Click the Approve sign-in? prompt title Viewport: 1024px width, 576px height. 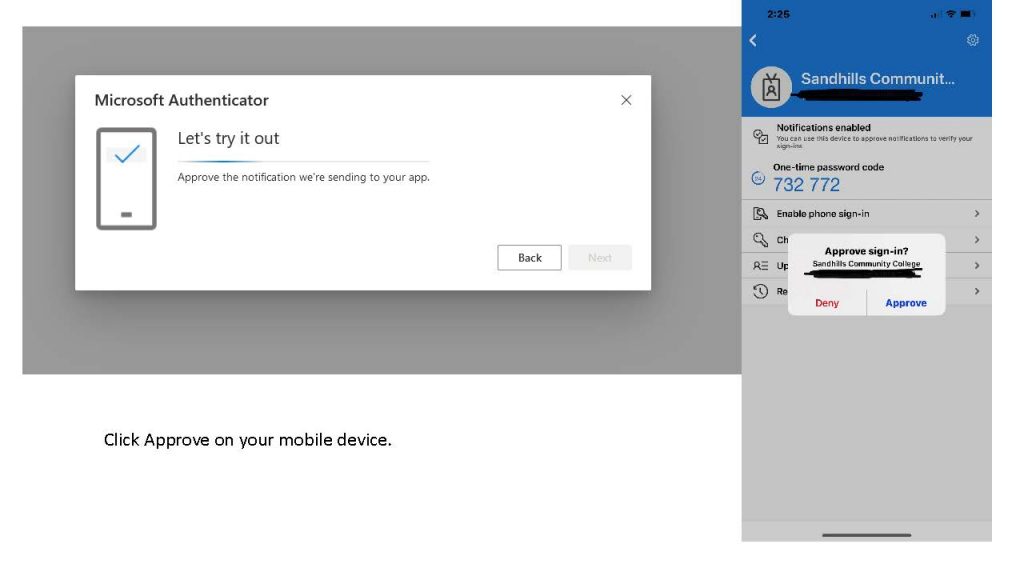(867, 251)
